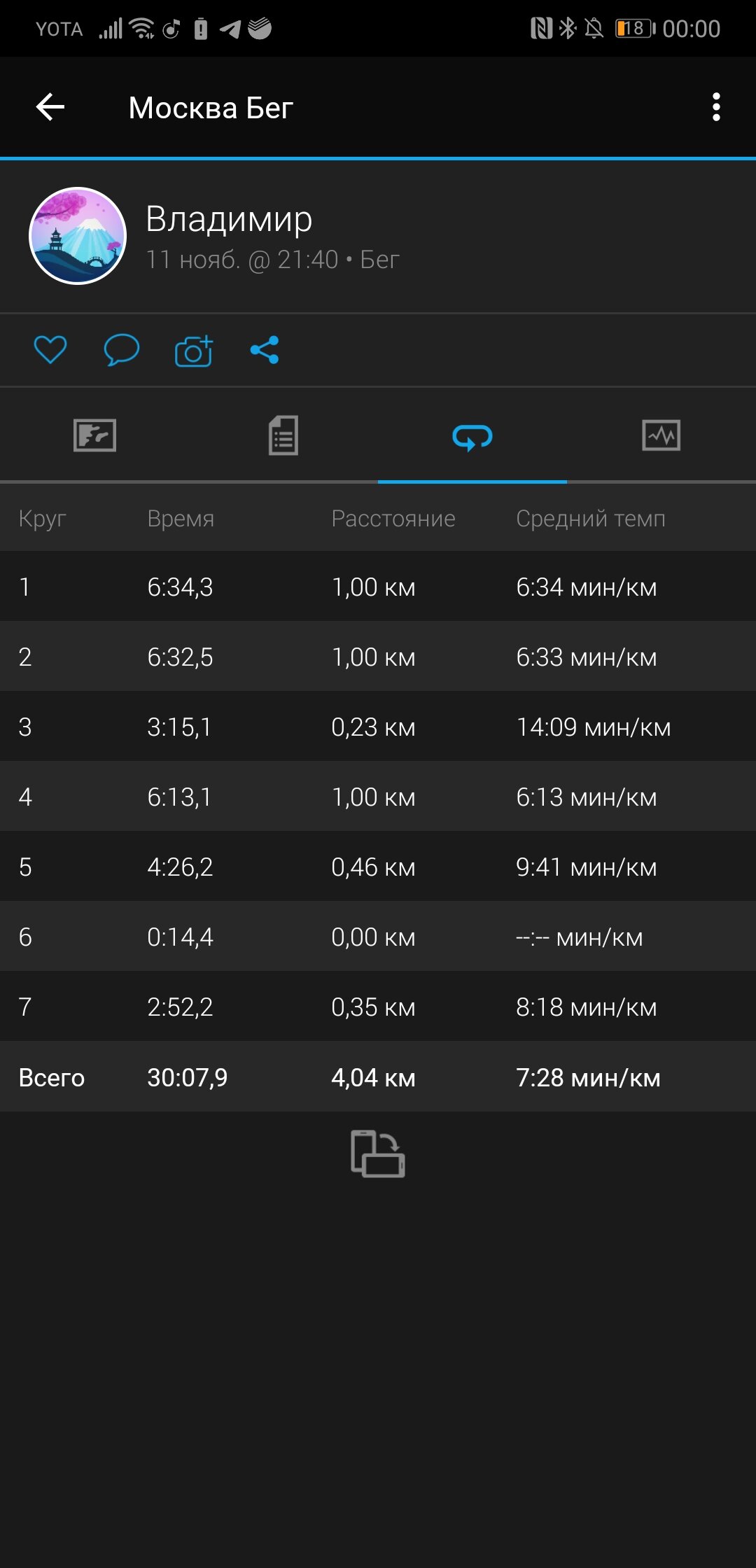Screen dimensions: 756x1568
Task: Tap the back arrow icon
Action: pyautogui.click(x=50, y=107)
